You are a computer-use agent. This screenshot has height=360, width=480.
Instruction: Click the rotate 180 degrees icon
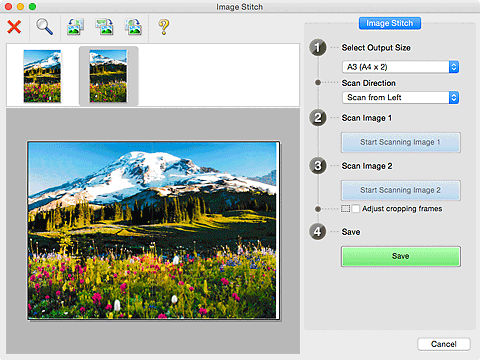(105, 27)
